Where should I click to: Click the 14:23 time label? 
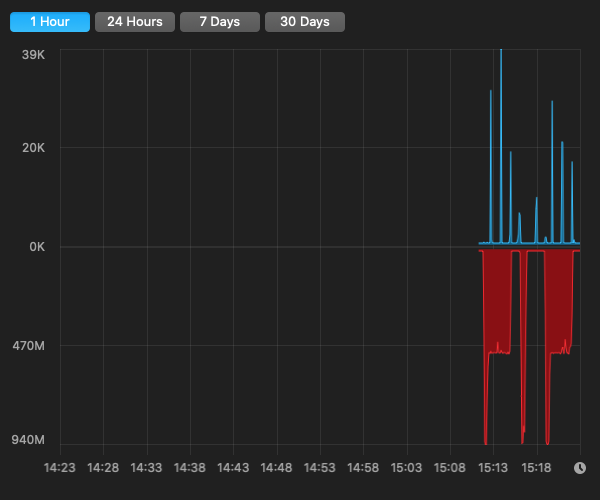coord(60,467)
